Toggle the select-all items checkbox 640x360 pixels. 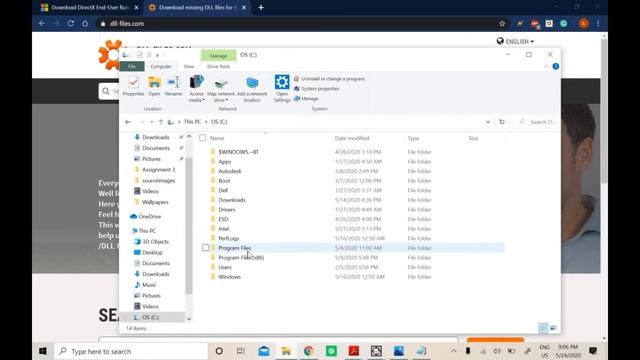click(x=202, y=138)
